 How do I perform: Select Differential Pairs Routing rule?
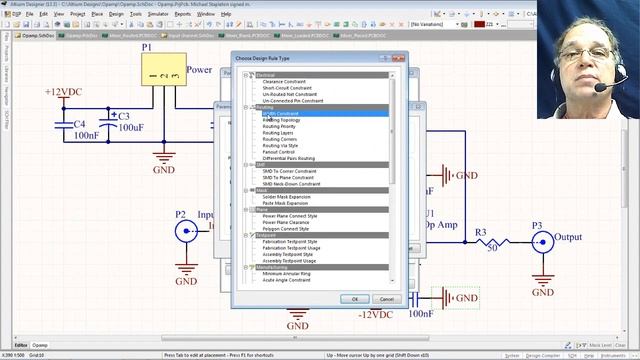point(289,158)
